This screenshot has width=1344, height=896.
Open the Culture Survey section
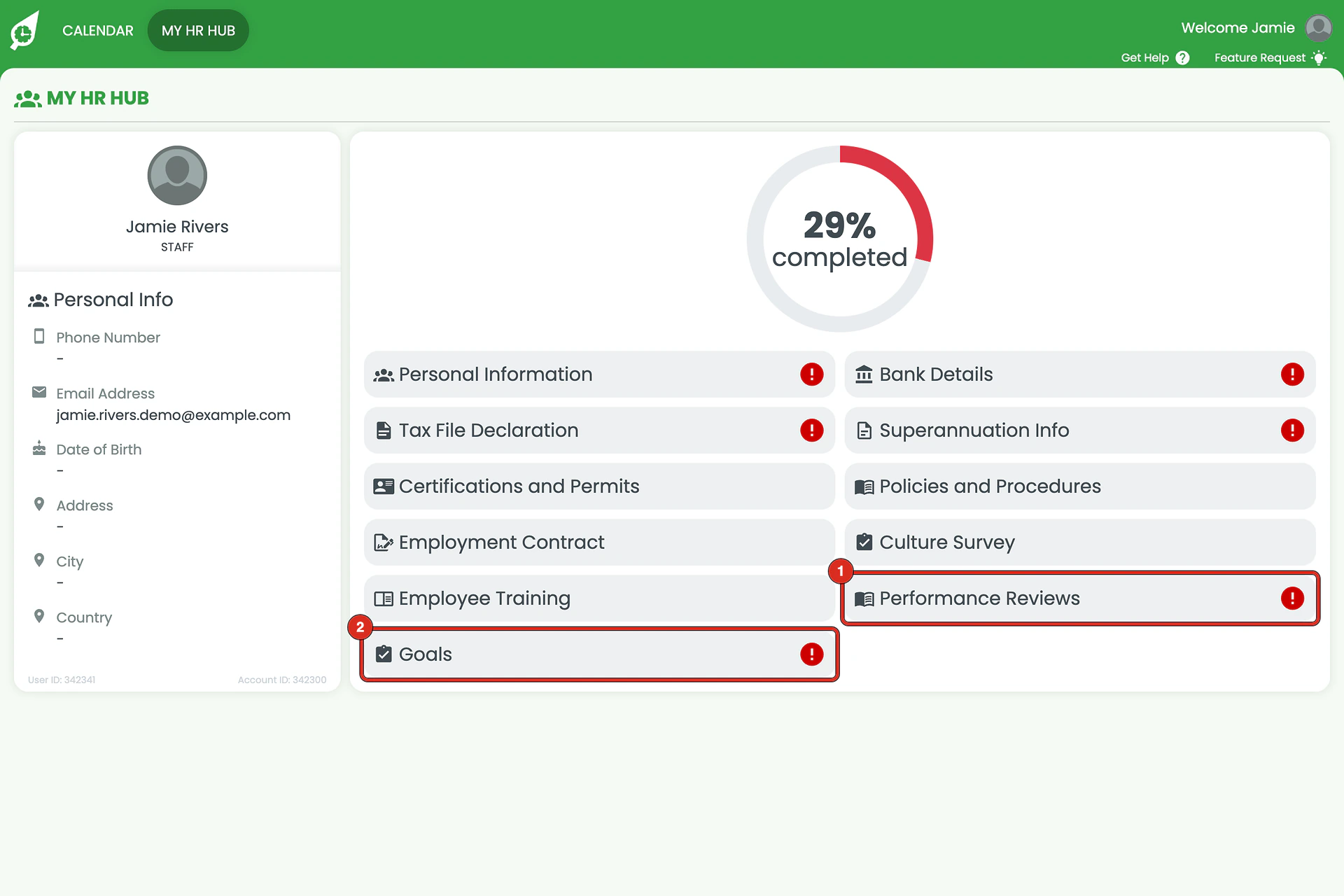[x=1080, y=542]
